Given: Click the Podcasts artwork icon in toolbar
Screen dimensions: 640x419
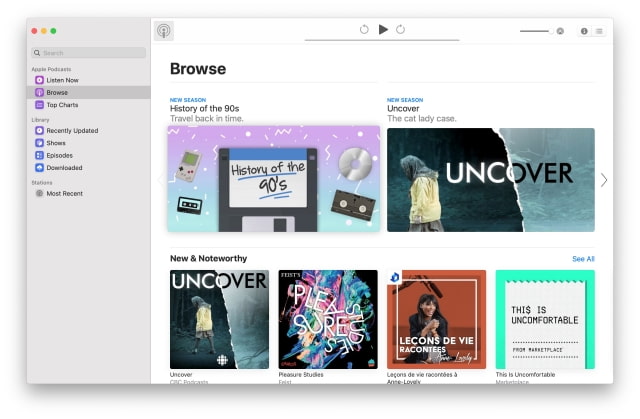Looking at the screenshot, I should click(x=164, y=31).
